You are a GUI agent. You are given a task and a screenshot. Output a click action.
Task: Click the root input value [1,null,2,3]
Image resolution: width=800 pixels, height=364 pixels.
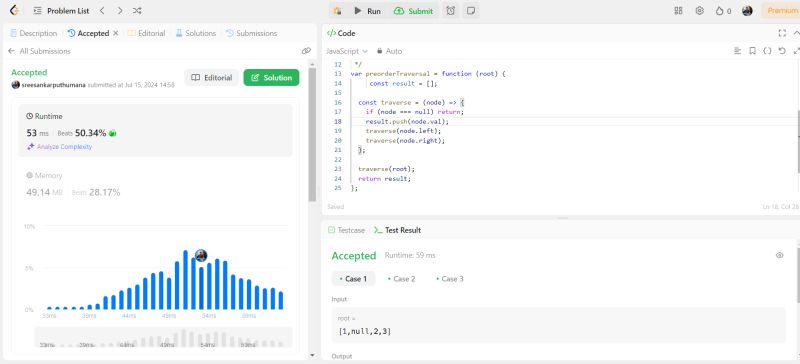365,332
